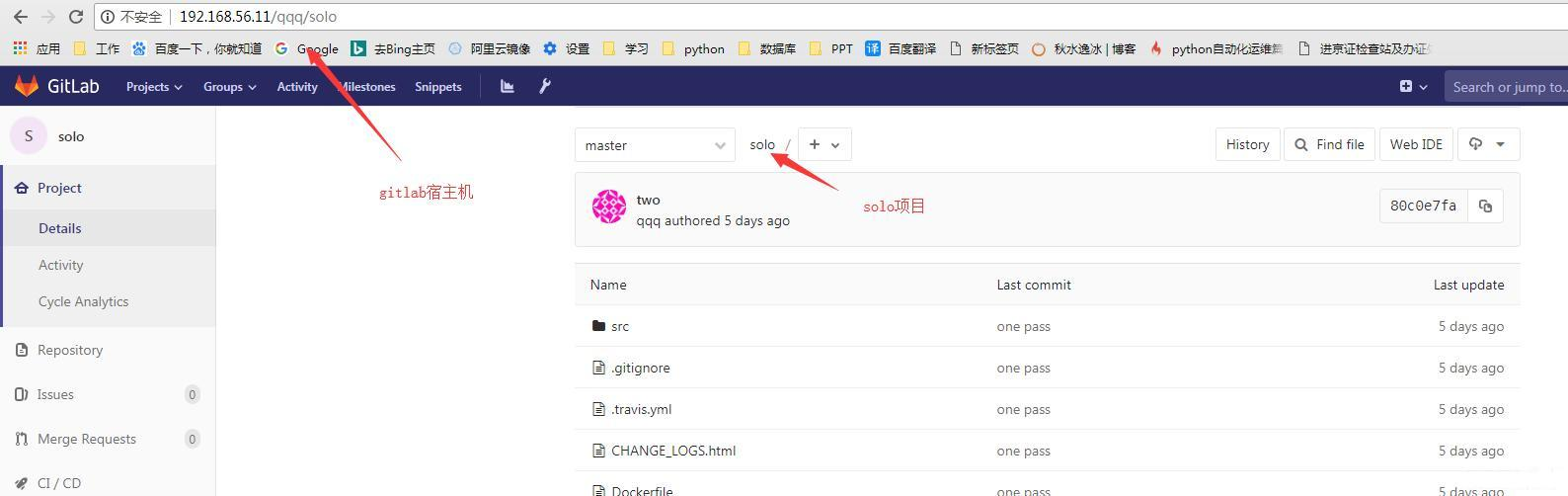The image size is (1568, 496).
Task: Open Activity in the top navbar
Action: coord(297,87)
